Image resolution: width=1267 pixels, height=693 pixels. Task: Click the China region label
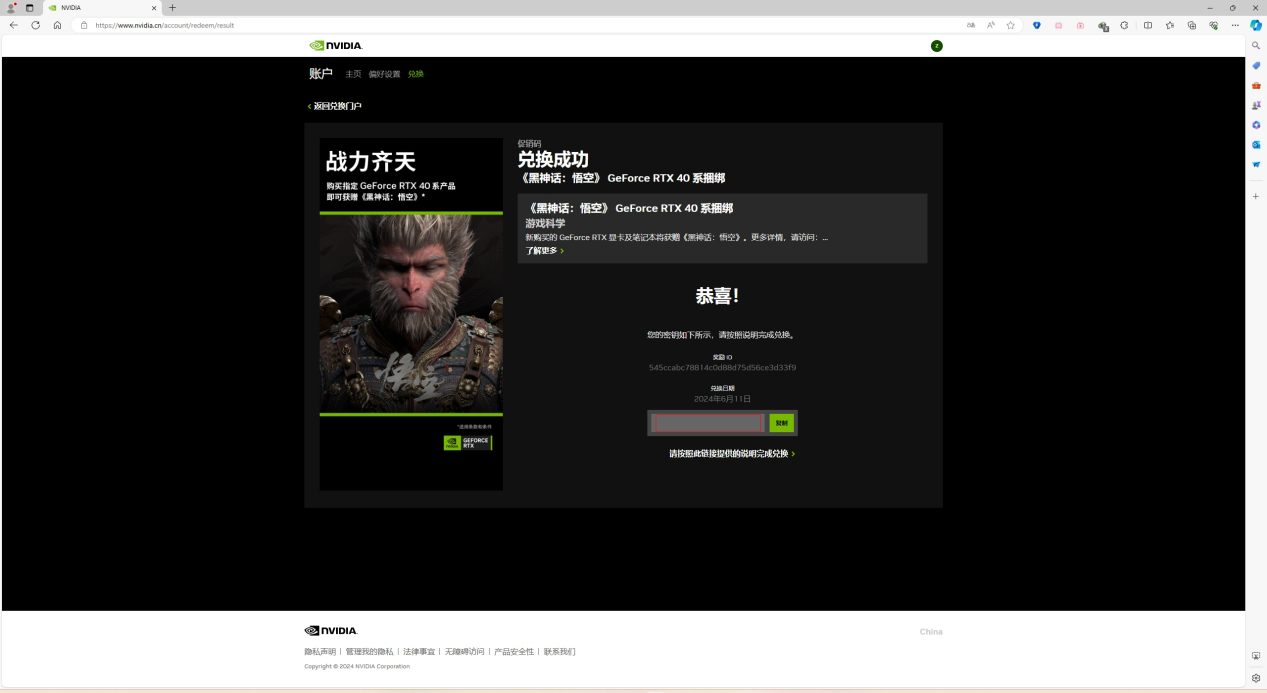[931, 632]
